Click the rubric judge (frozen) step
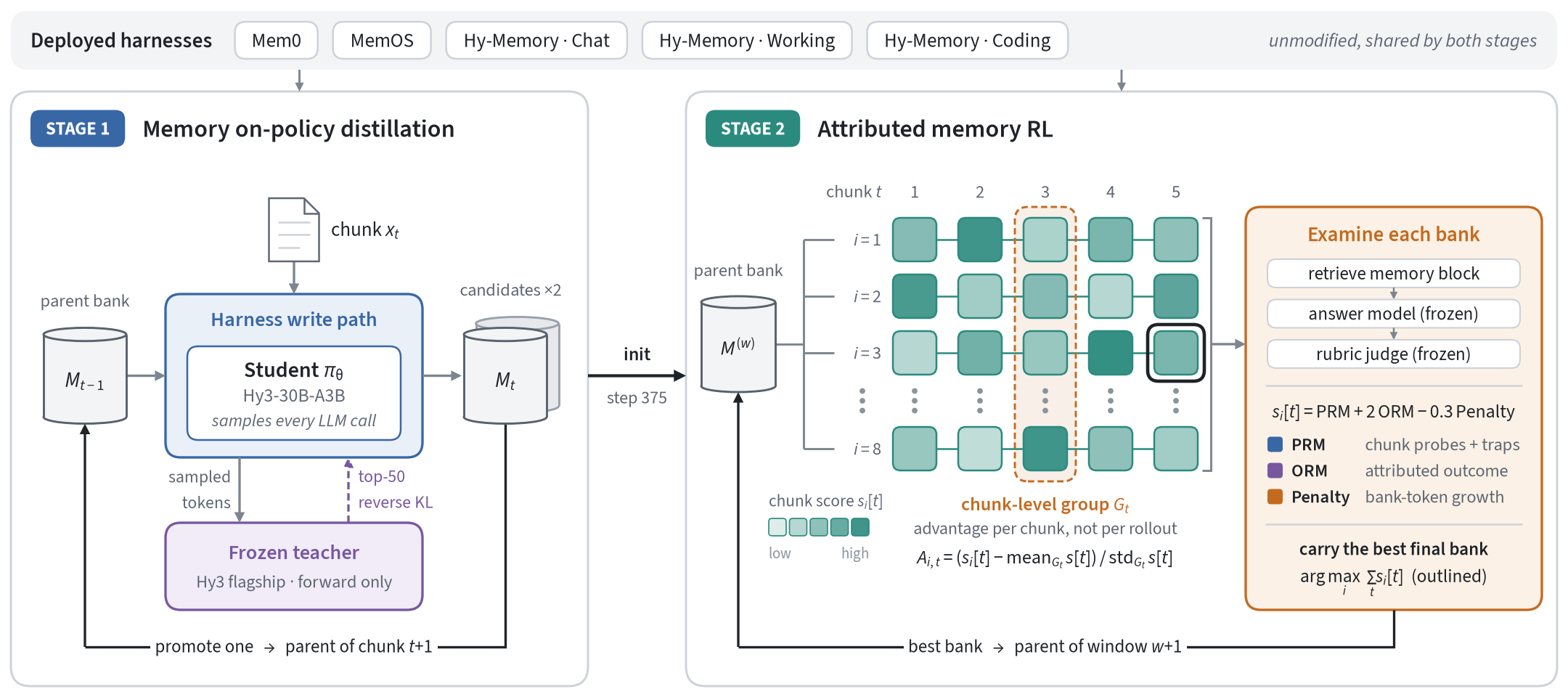This screenshot has height=697, width=1568. [1394, 354]
